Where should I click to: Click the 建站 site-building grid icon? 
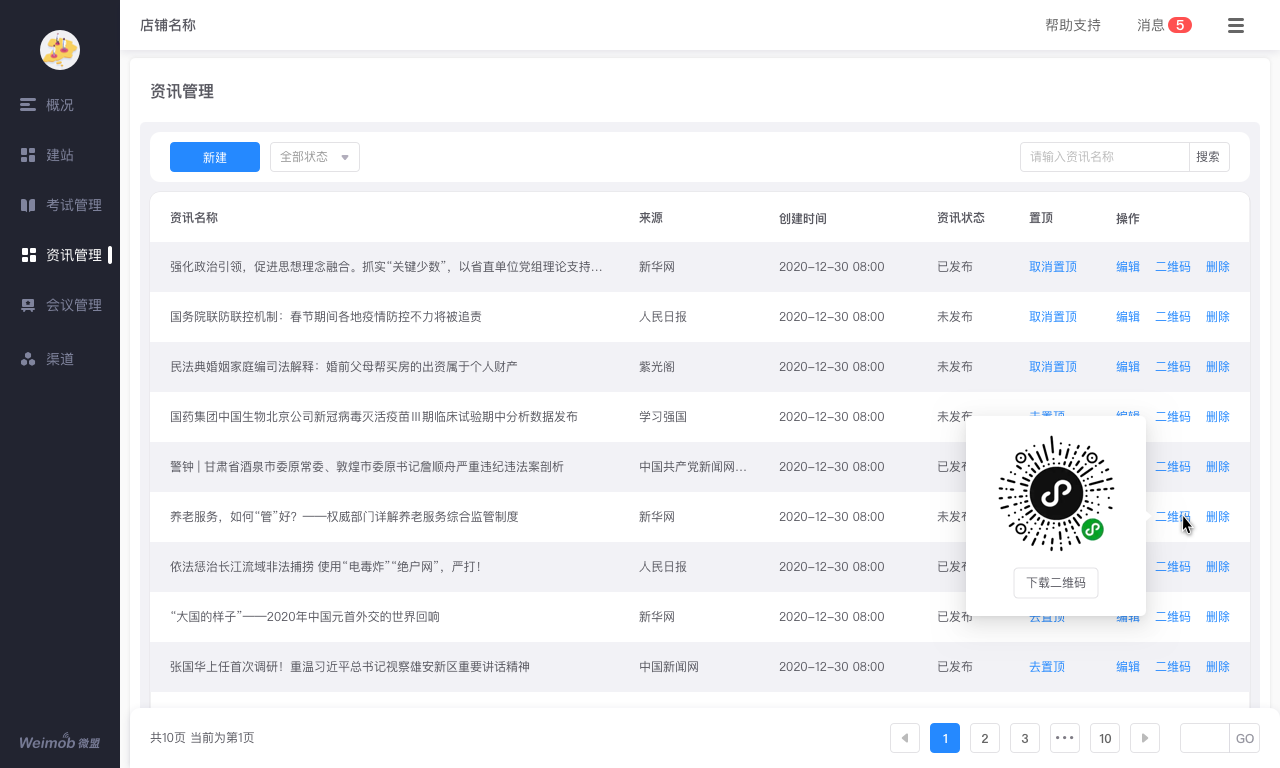coord(28,155)
